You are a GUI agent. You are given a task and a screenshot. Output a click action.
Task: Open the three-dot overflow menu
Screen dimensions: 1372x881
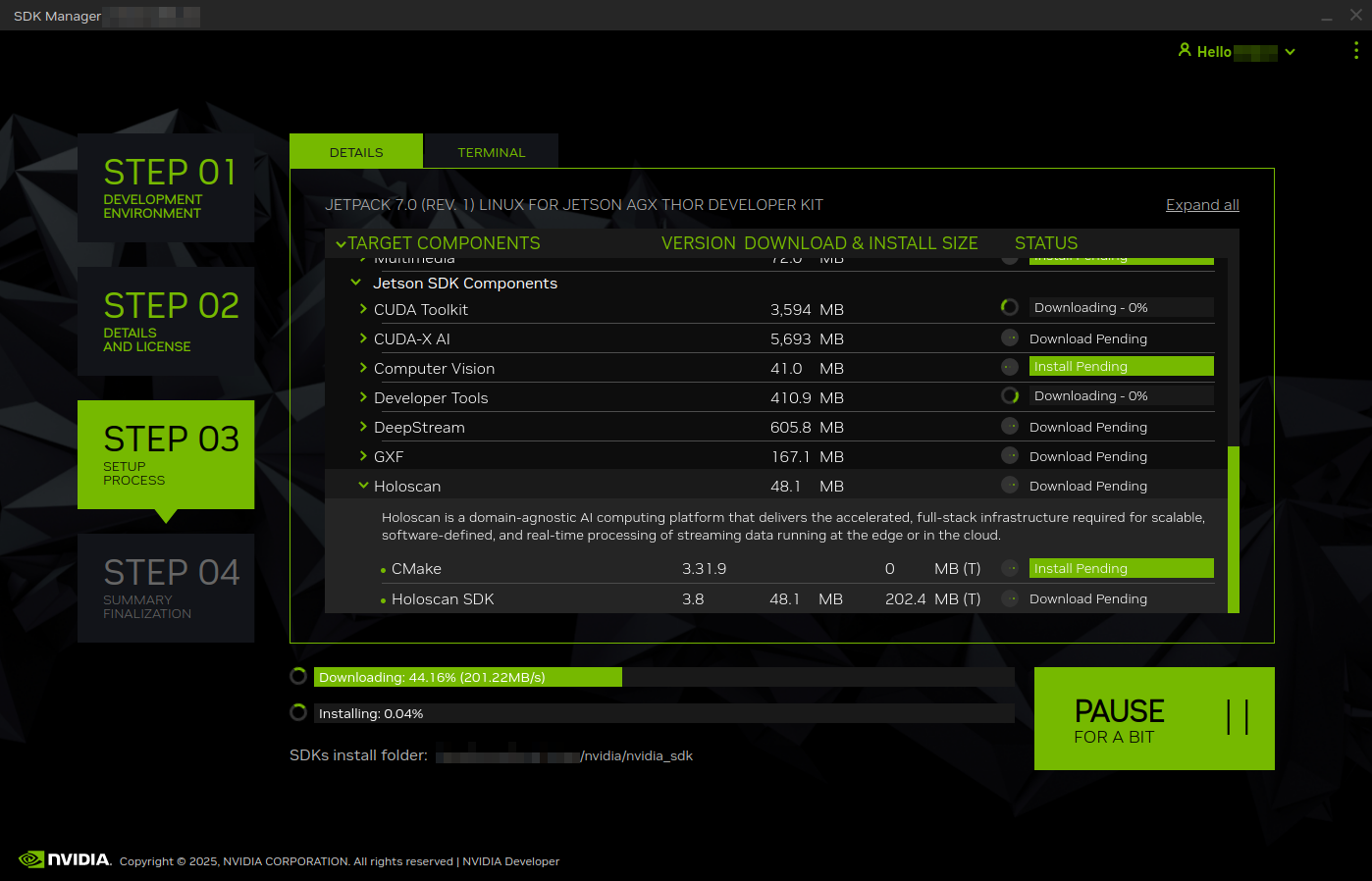pos(1355,51)
